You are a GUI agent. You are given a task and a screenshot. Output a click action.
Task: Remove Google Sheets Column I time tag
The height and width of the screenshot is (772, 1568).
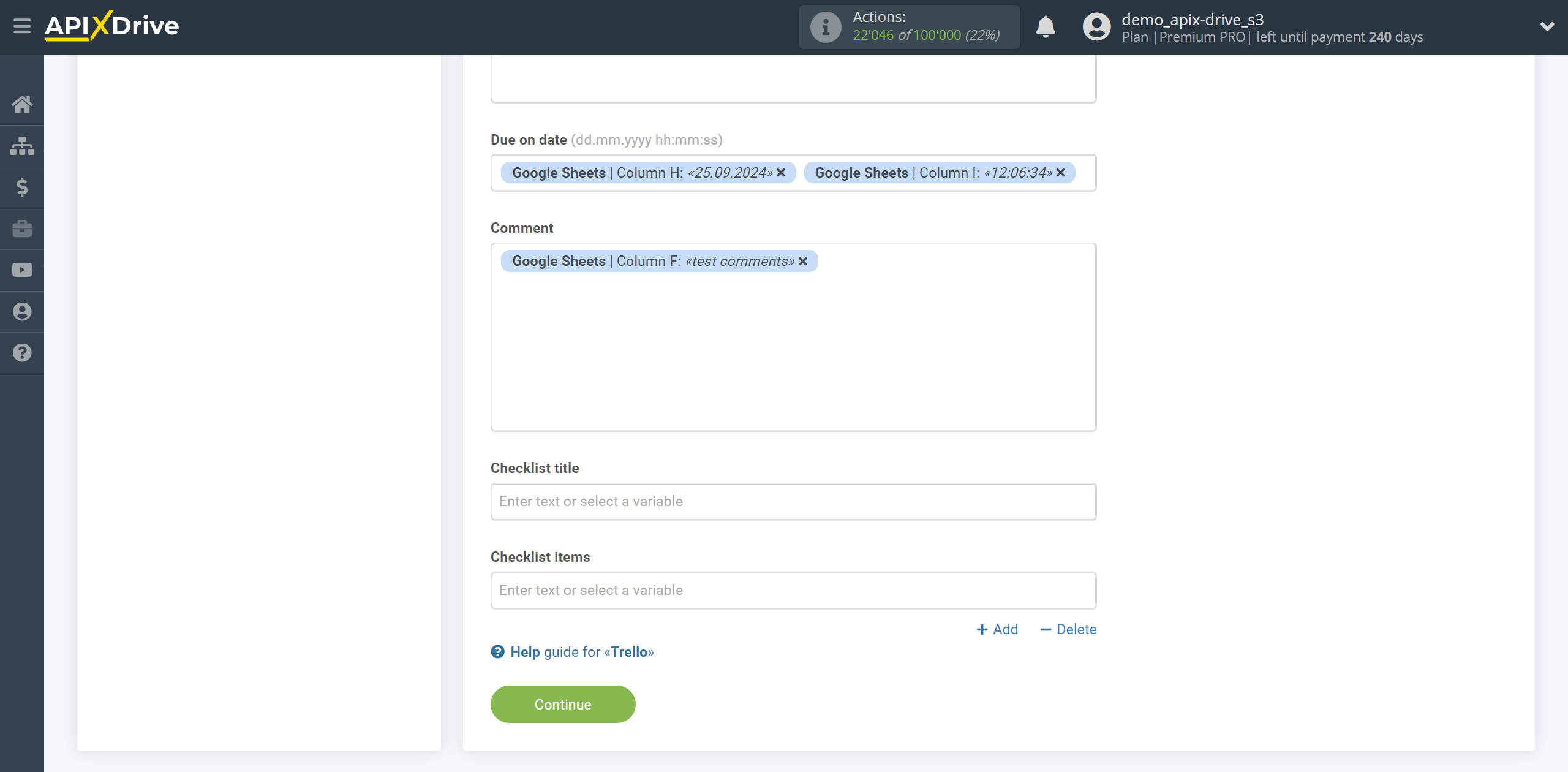click(x=1062, y=172)
